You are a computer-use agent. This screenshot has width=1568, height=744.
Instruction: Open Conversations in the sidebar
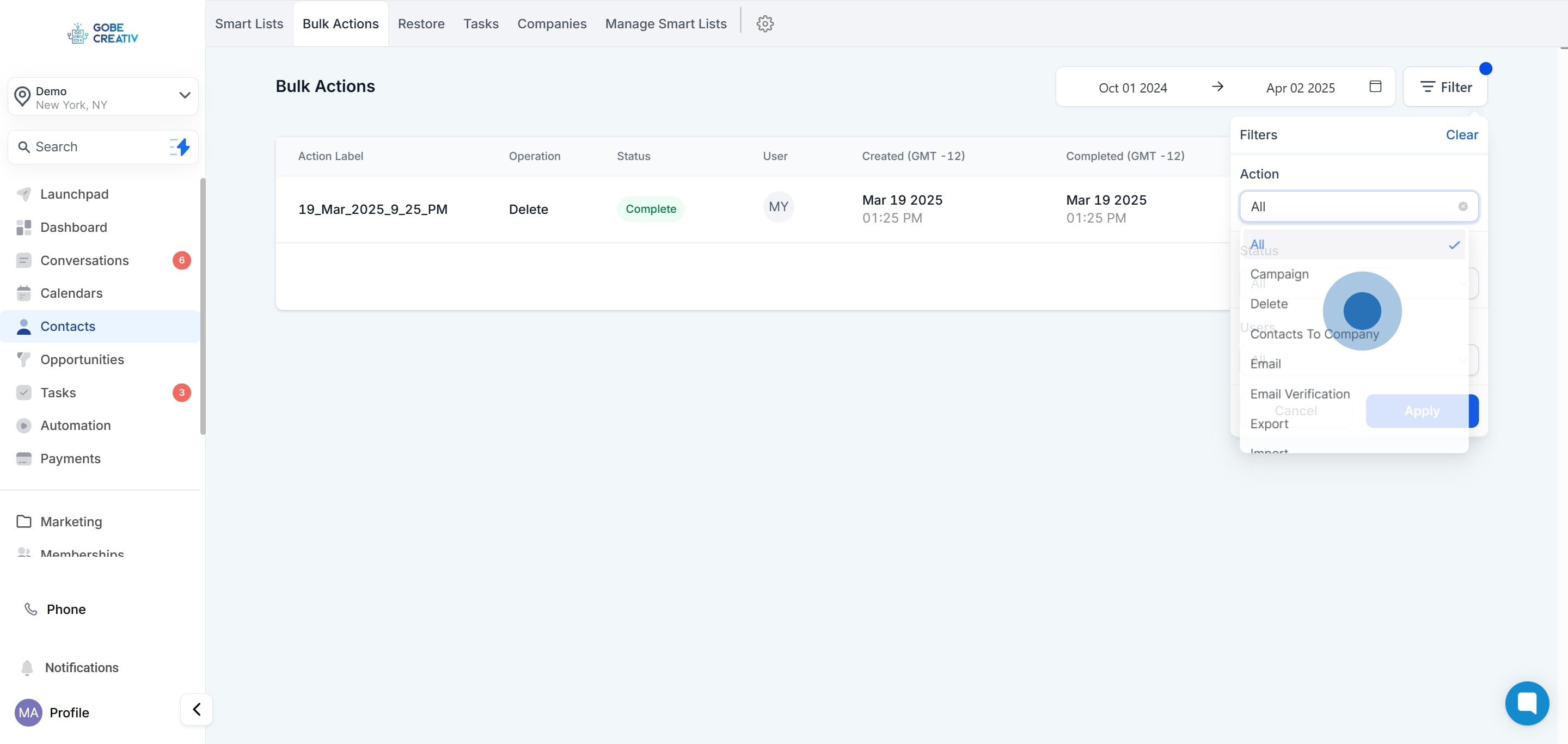pyautogui.click(x=84, y=260)
